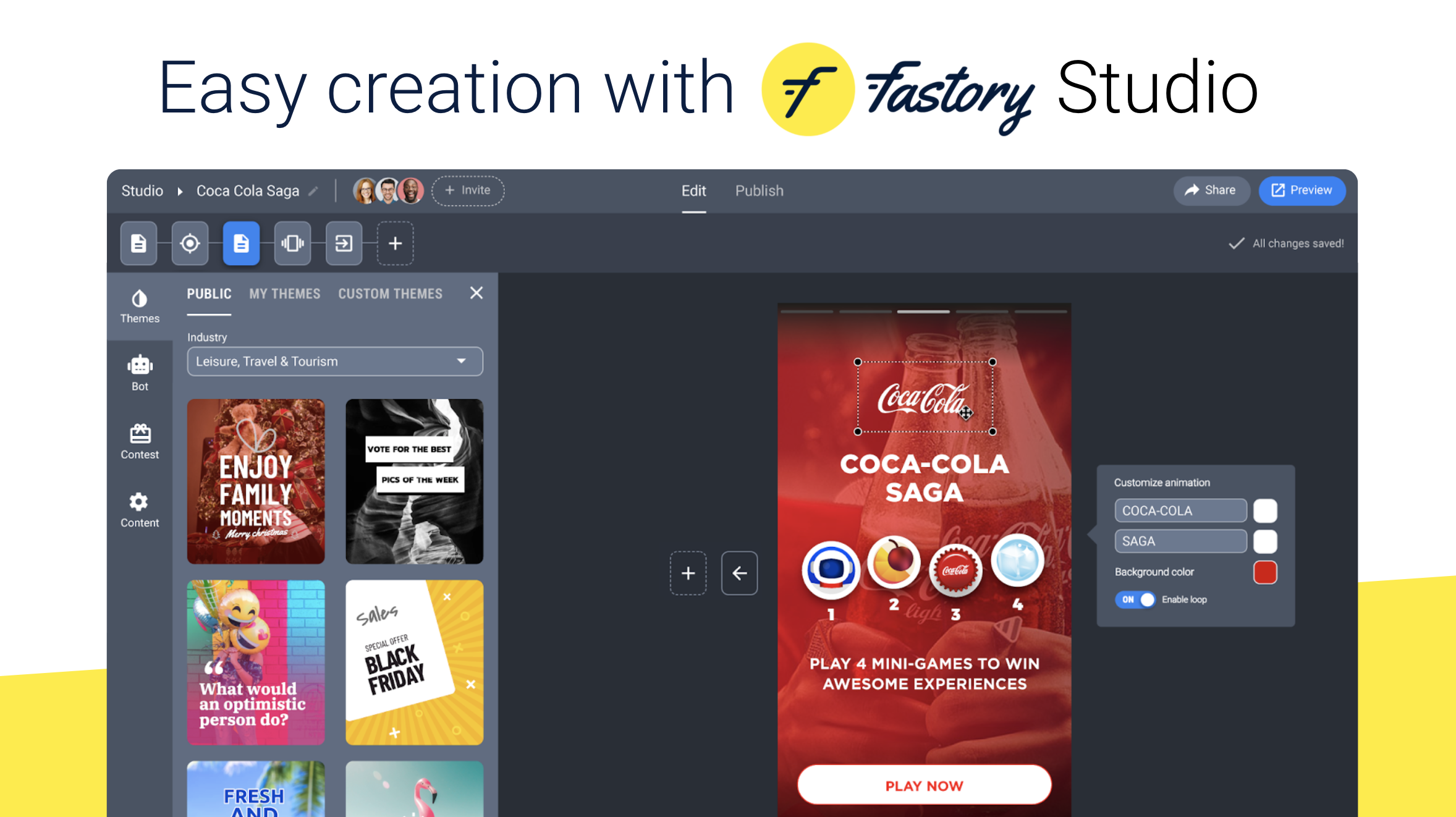Screen dimensions: 1456x817
Task: Click the COCA-COLA animation white toggle
Action: [1266, 510]
